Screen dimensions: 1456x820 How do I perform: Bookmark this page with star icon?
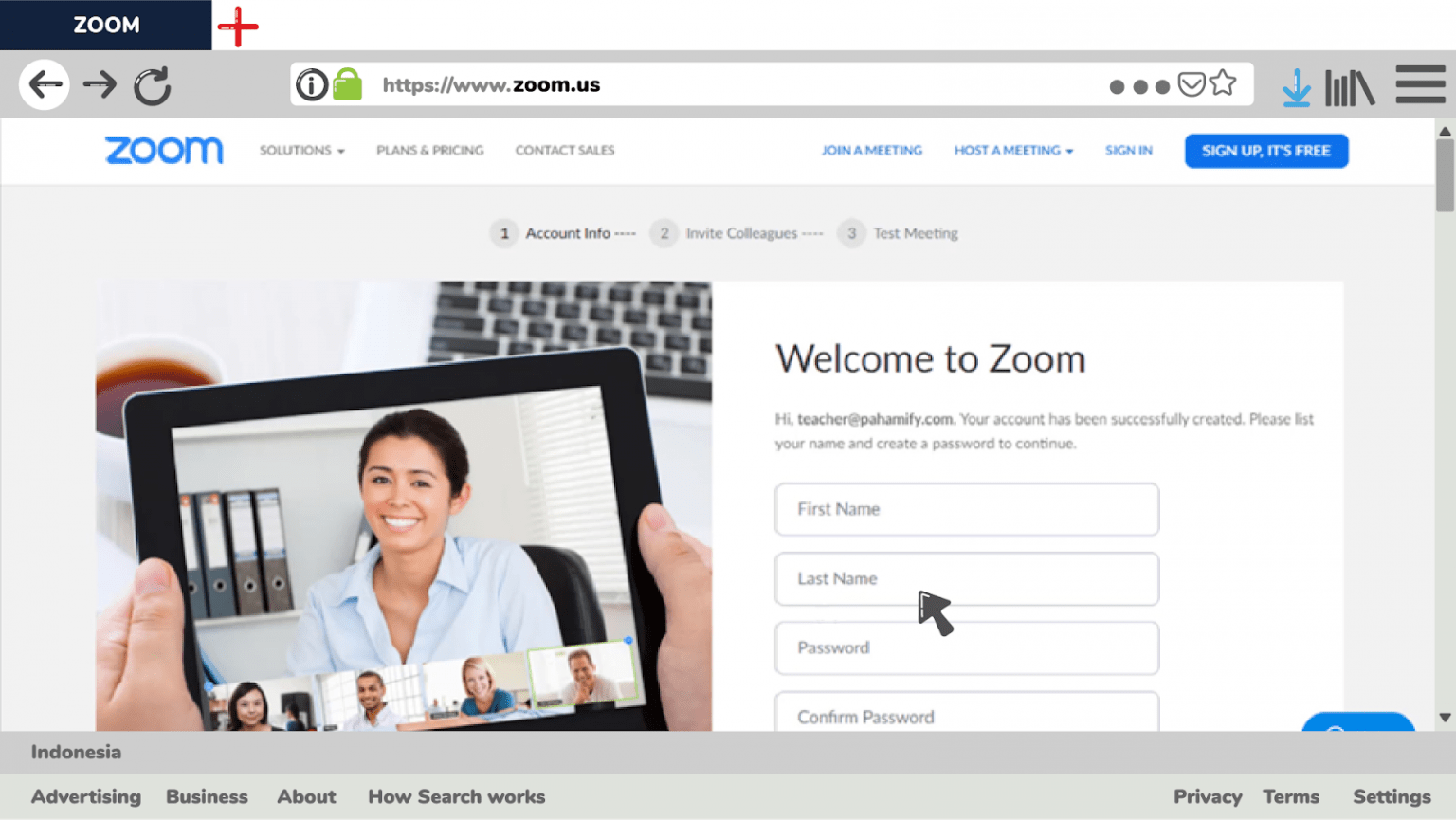point(1223,83)
